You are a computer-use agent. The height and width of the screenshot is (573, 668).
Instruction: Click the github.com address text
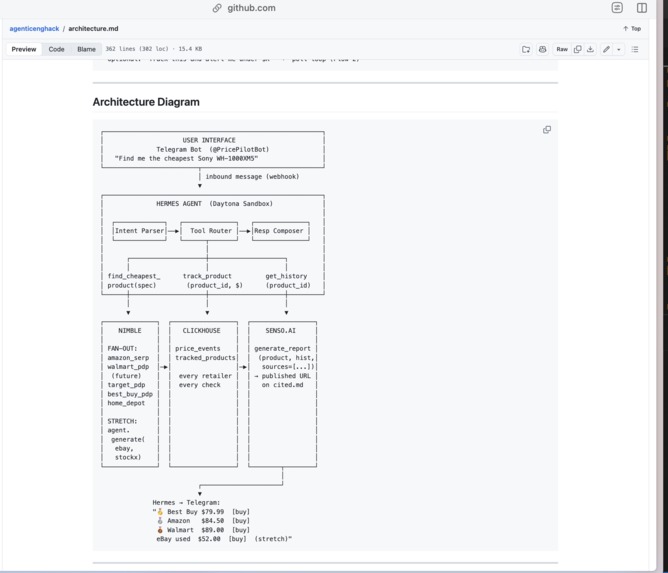coord(251,8)
